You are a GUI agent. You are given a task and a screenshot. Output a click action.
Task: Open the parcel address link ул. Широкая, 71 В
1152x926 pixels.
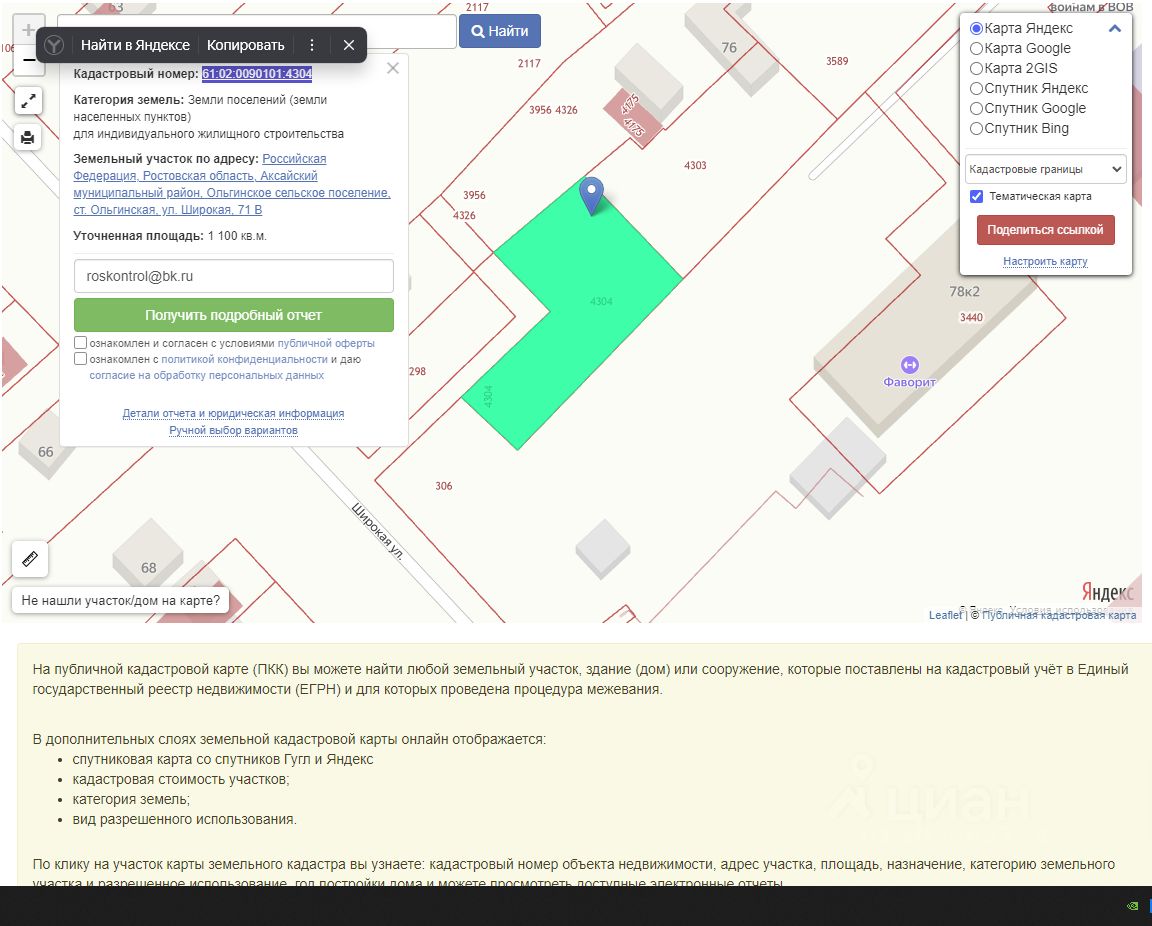[231, 184]
